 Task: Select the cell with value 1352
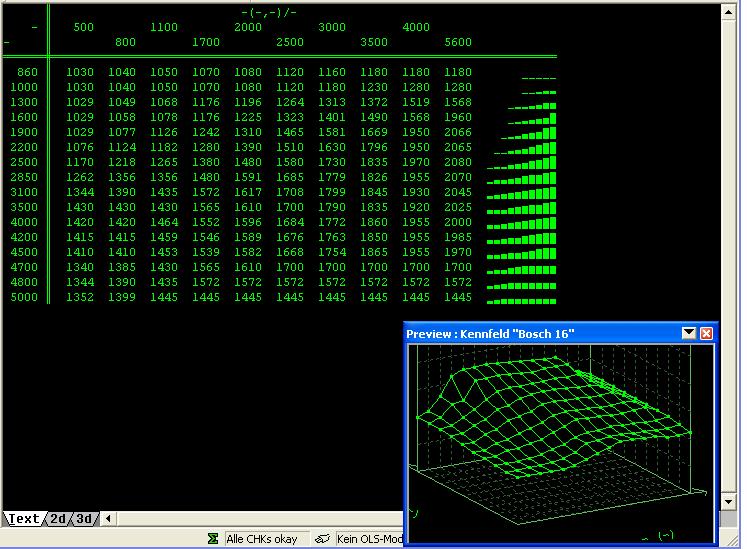pos(80,297)
